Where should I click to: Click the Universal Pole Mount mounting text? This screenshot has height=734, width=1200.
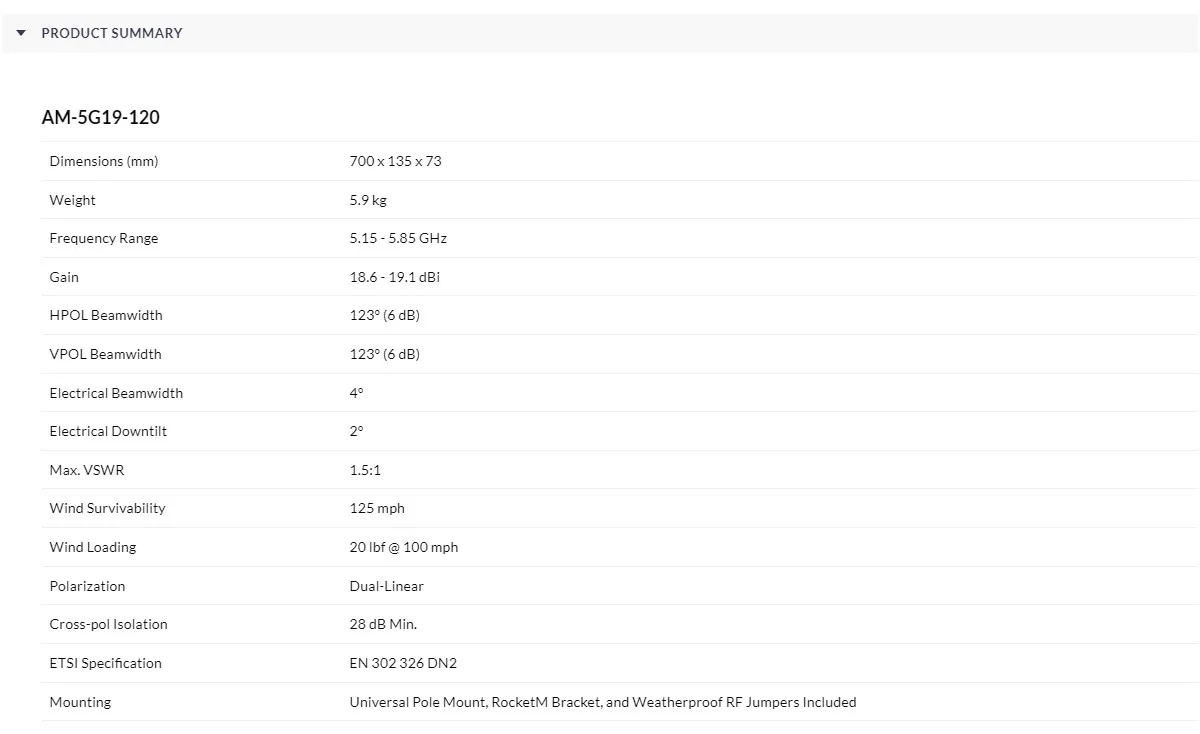point(418,702)
